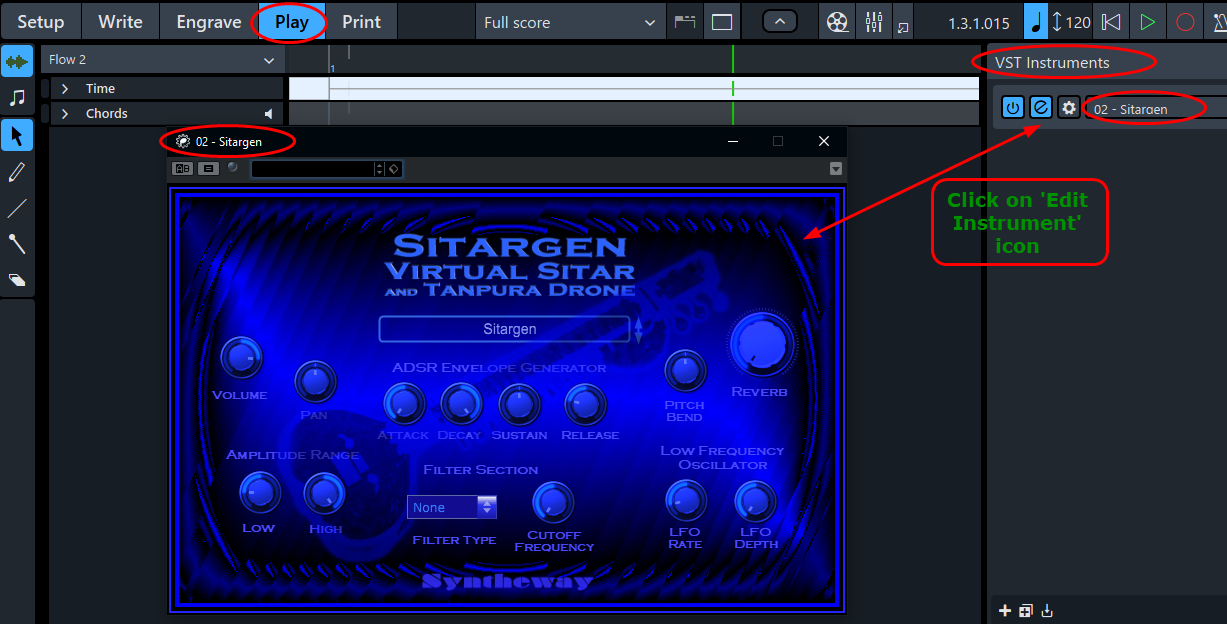
Task: Click the preset stepper arrows in plugin toolbar
Action: pos(379,169)
